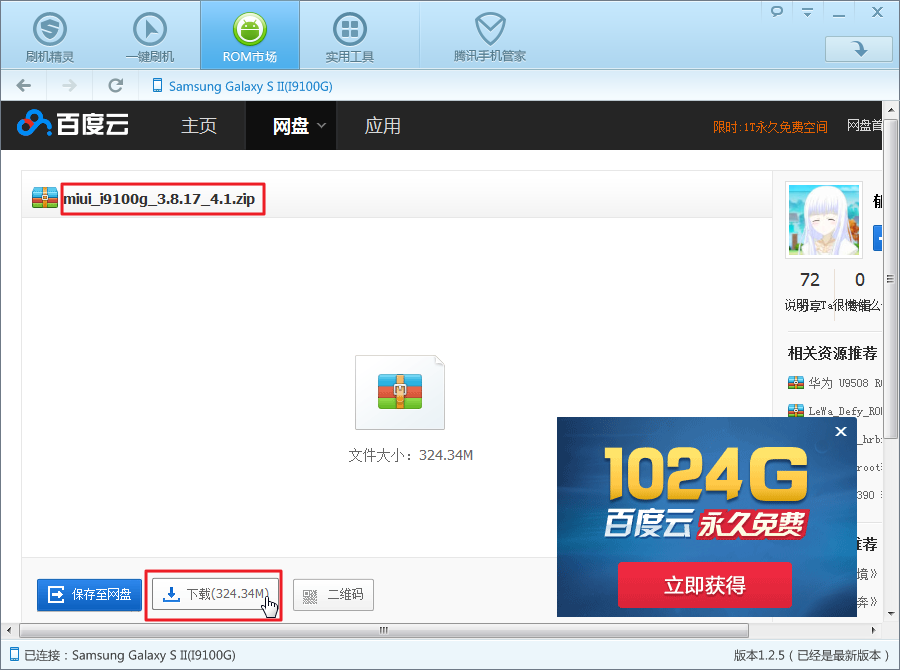Select the ROM市场 tab
Image resolution: width=900 pixels, height=670 pixels.
tap(250, 36)
